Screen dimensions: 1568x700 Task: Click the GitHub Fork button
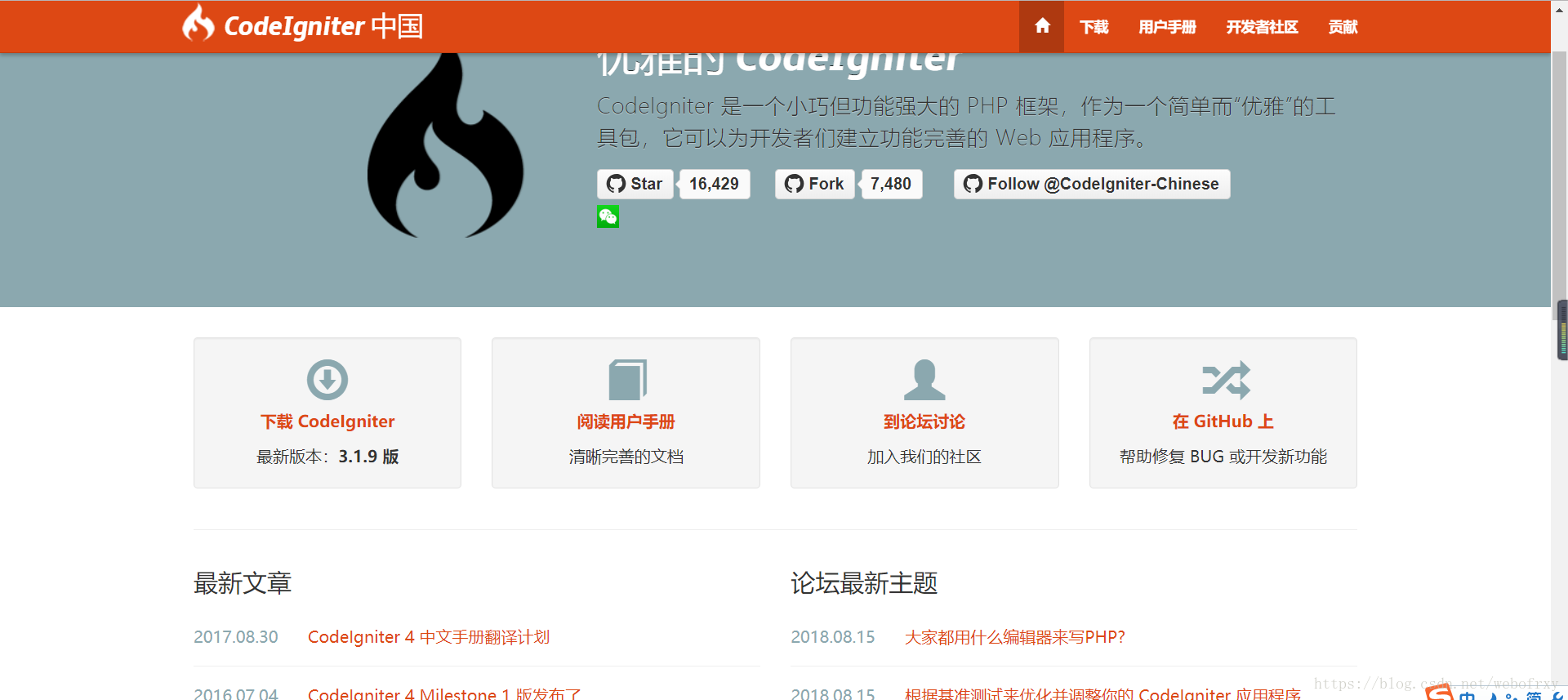tap(814, 184)
